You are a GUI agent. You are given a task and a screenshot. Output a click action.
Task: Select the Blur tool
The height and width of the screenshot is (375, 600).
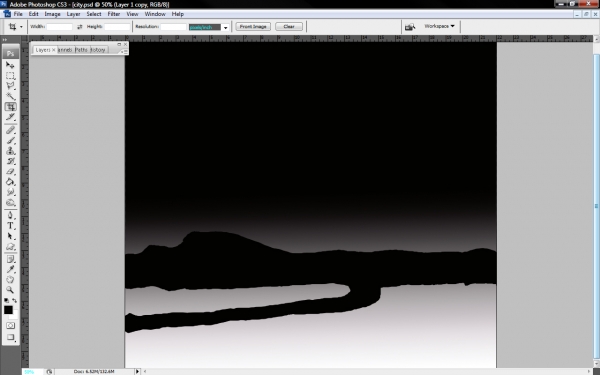click(x=10, y=192)
